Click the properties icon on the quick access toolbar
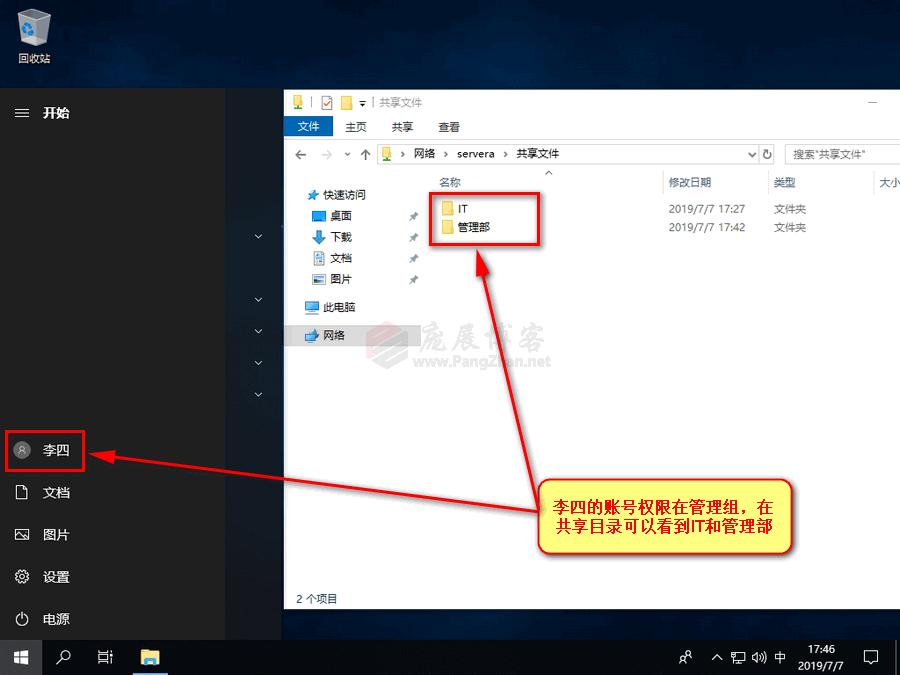Viewport: 900px width, 675px height. point(327,102)
